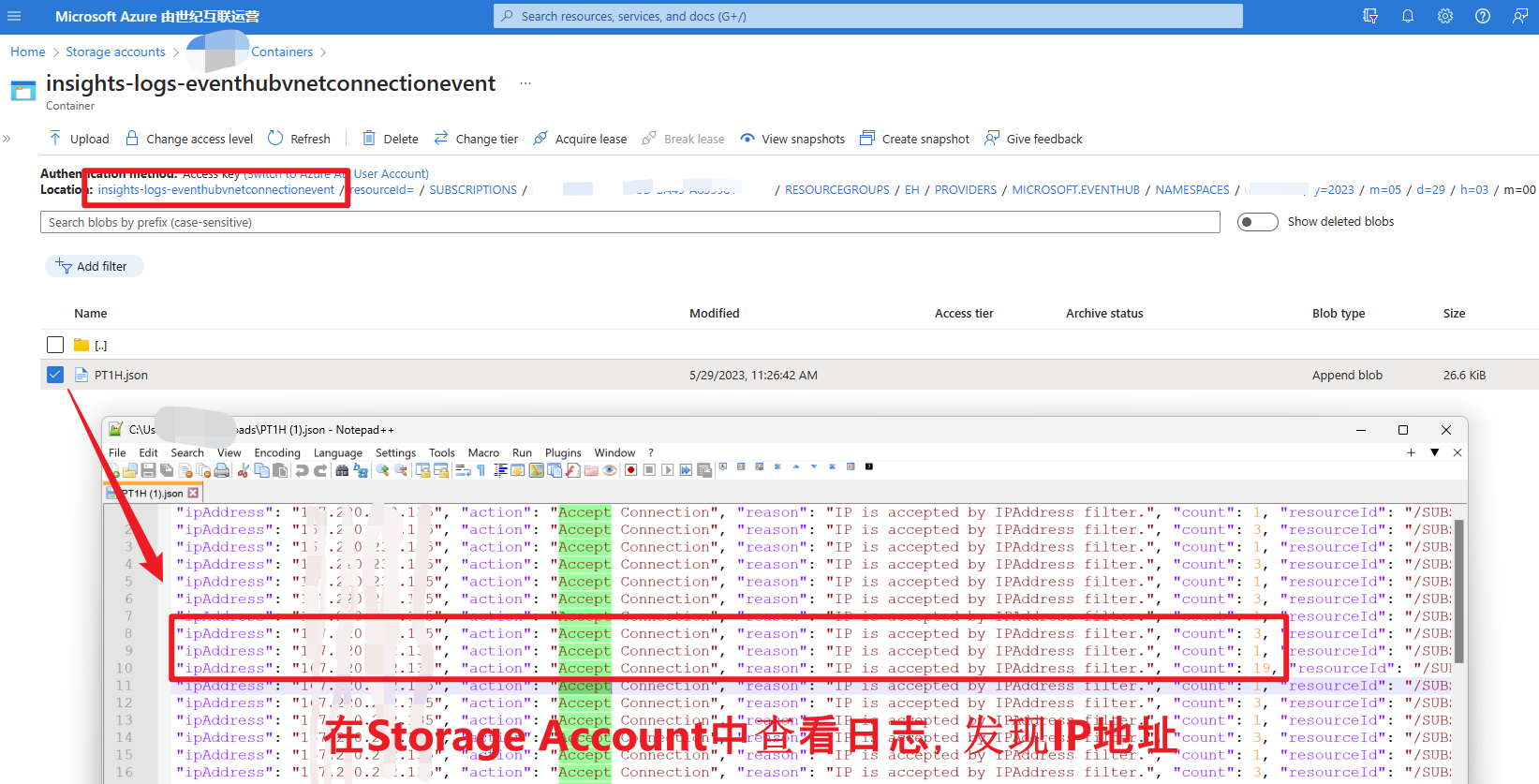
Task: Click the Print icon in Notepad++ toolbar
Action: pos(221,470)
